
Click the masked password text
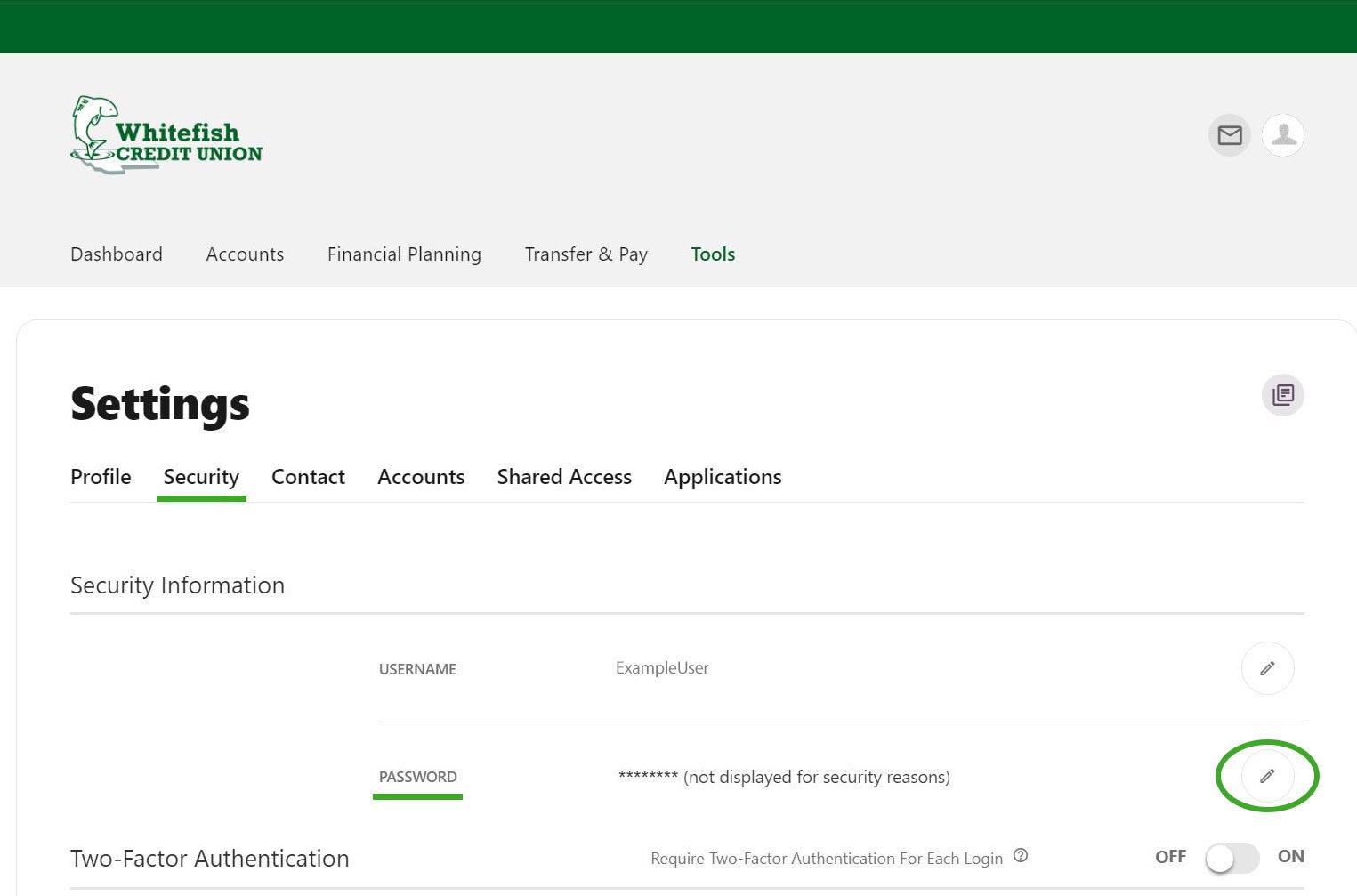(x=784, y=777)
